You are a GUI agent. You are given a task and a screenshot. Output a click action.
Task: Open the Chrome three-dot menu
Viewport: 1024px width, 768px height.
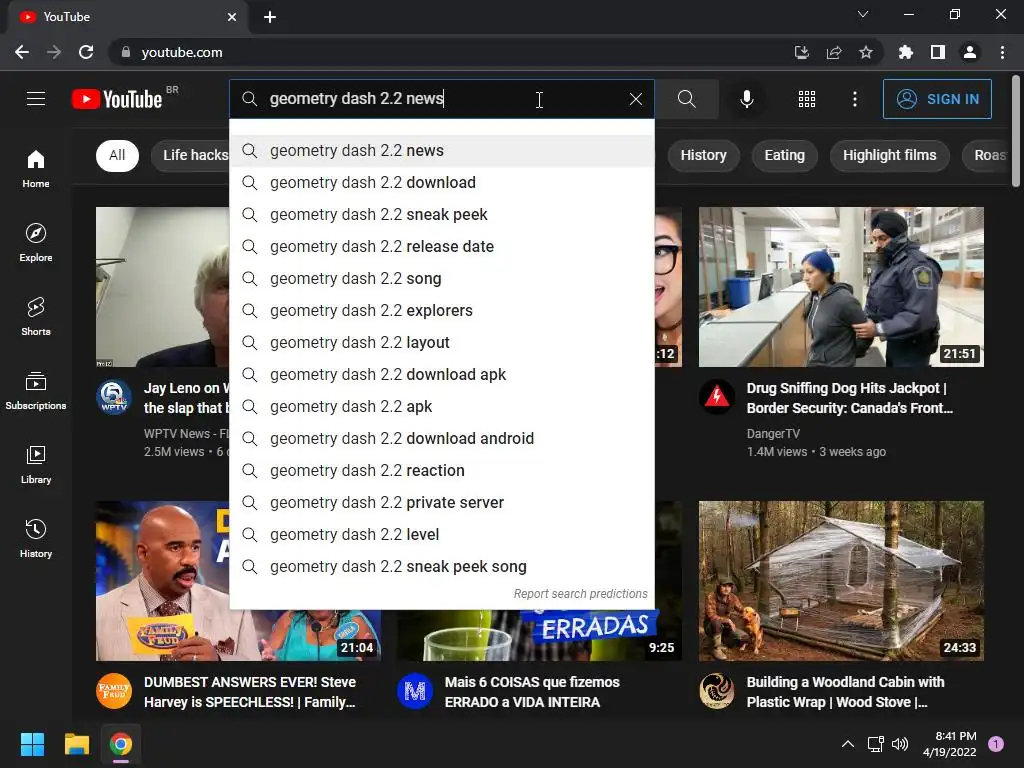pos(1002,52)
